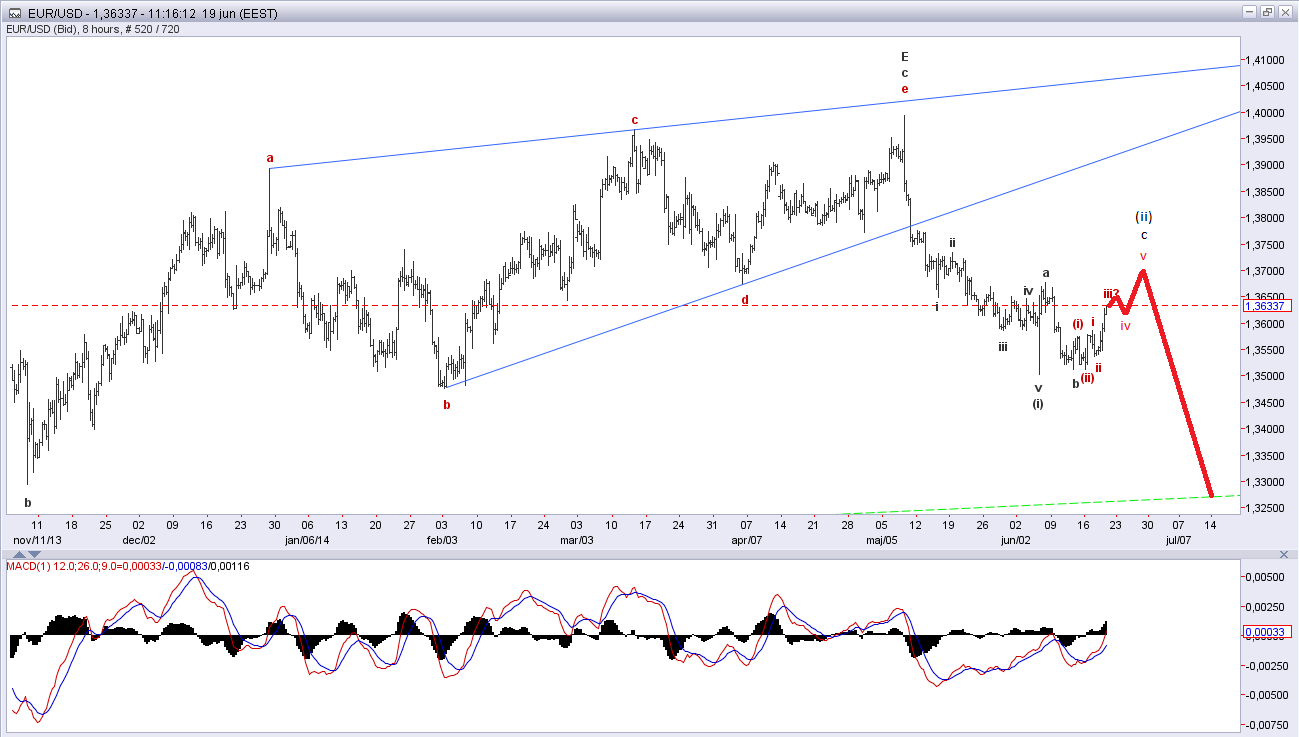Click the 'dec/02' date axis label

click(x=139, y=540)
